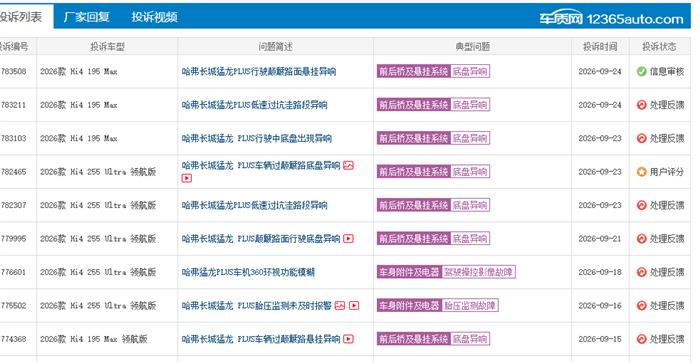
Task: Click the 车质网 12365auto.com logo
Action: (611, 18)
